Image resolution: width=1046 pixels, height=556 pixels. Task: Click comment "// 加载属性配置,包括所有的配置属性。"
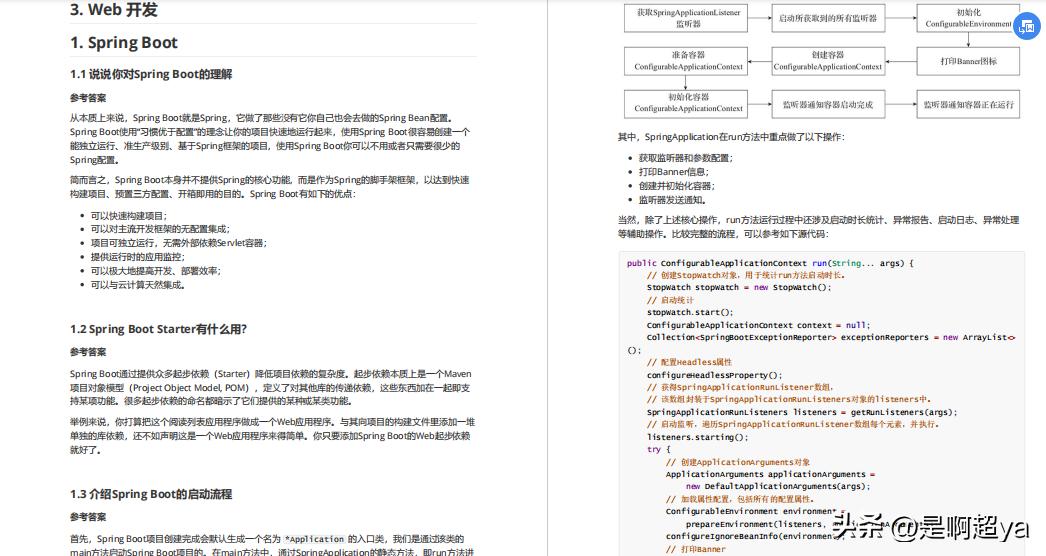click(x=740, y=499)
